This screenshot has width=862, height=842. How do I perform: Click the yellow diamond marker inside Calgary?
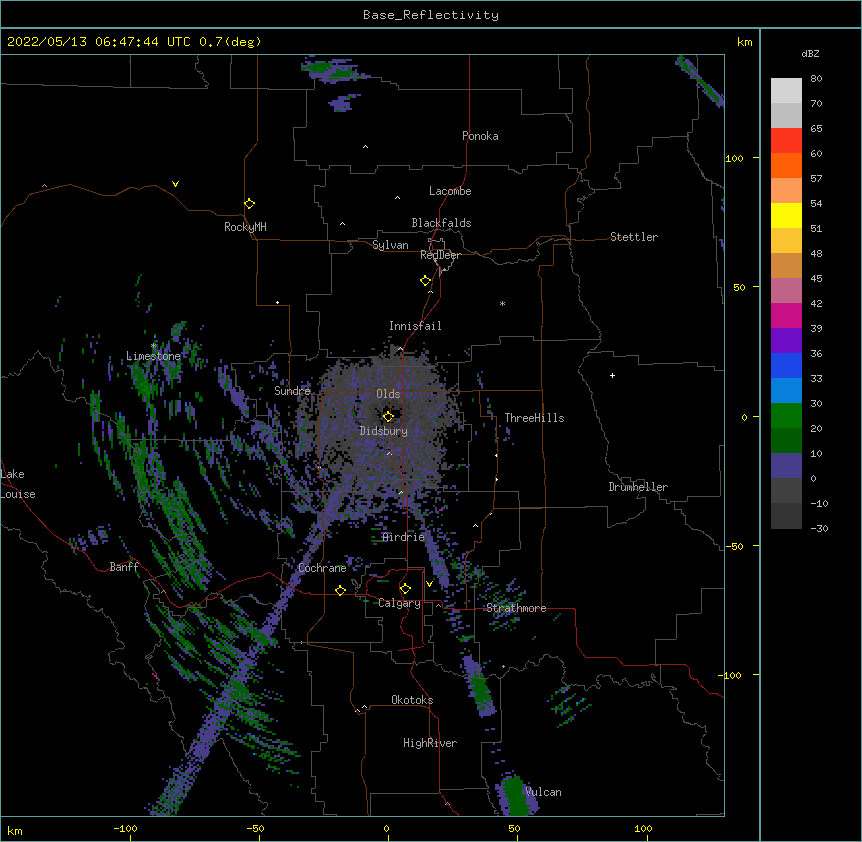pos(405,589)
